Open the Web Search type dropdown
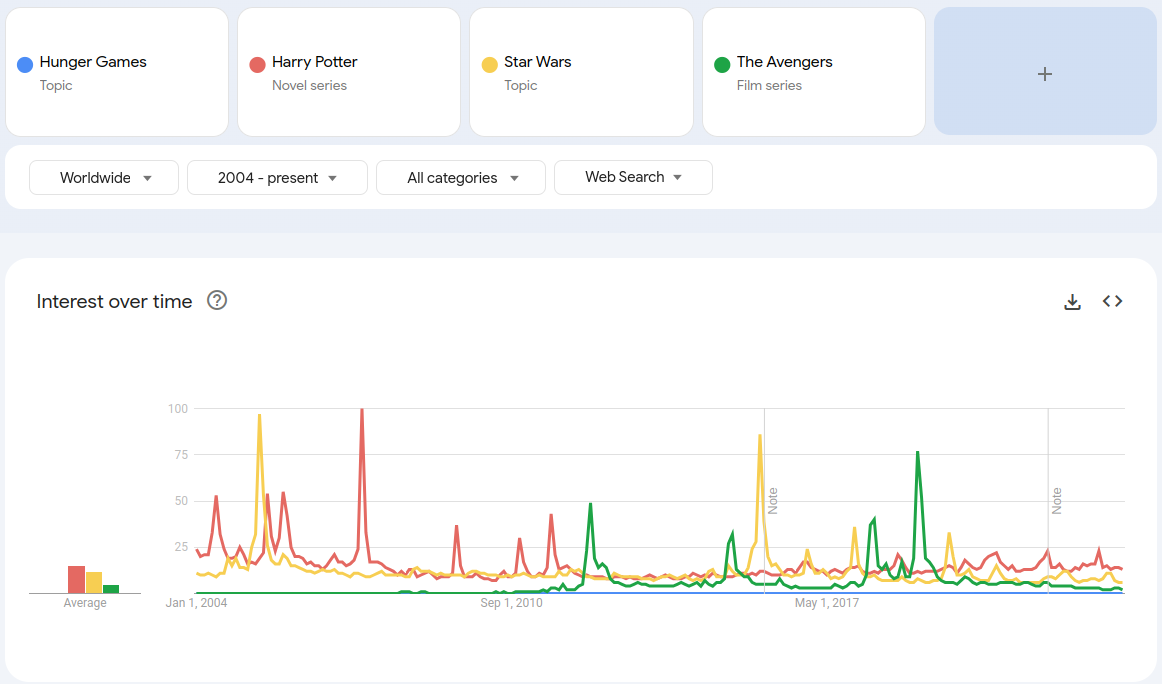The width and height of the screenshot is (1162, 684). [x=634, y=177]
